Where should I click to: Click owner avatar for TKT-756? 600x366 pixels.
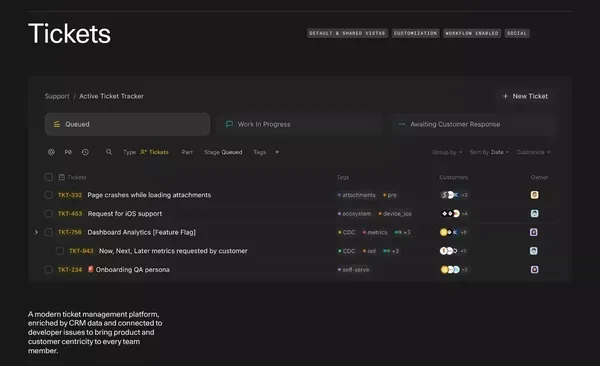[534, 232]
